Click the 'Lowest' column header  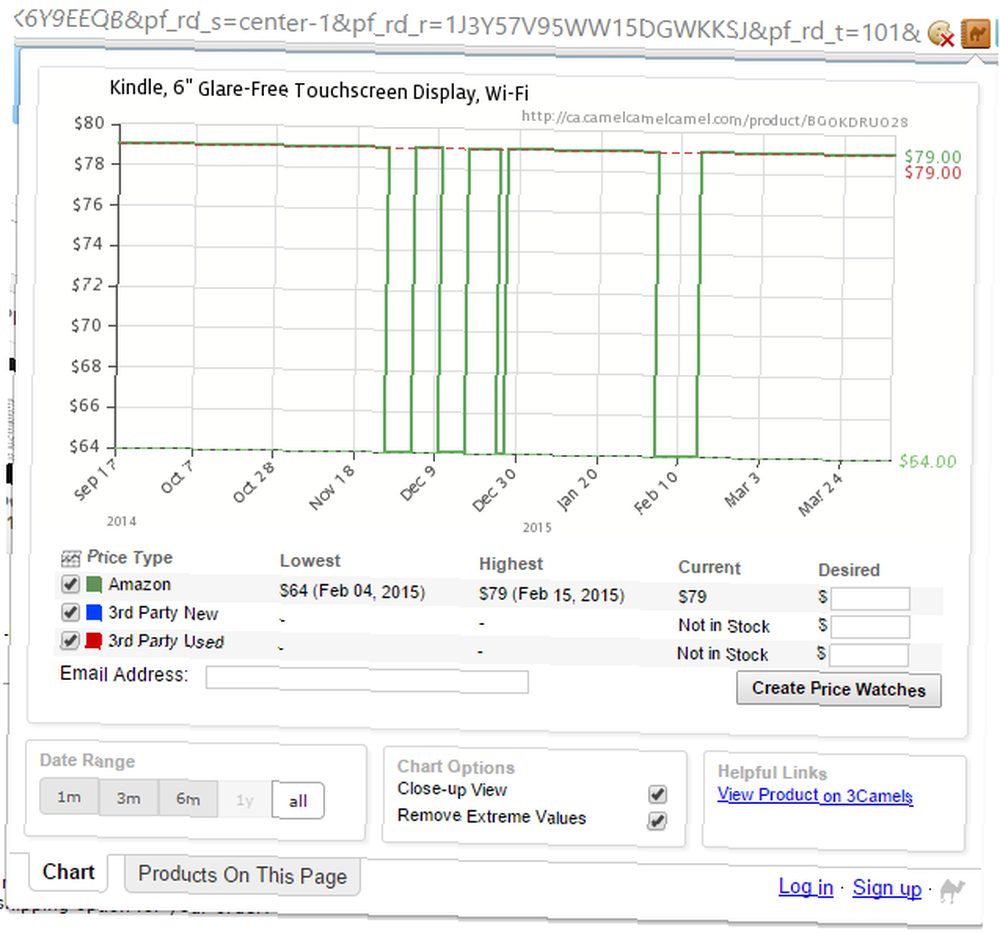click(x=310, y=561)
